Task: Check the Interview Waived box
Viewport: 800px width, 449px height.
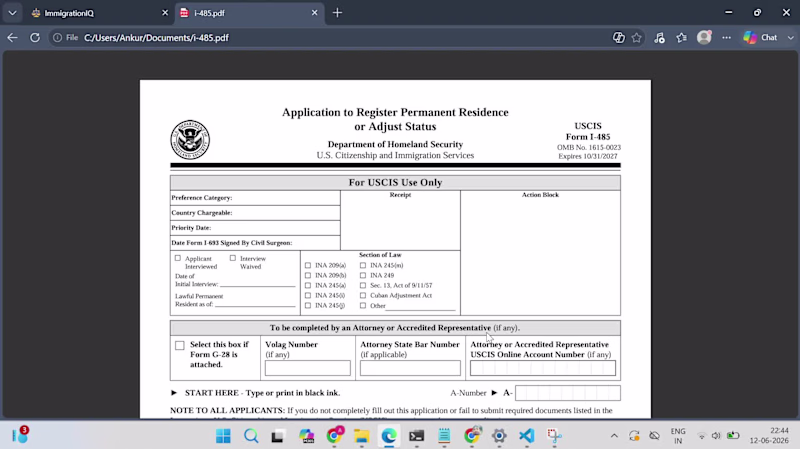Action: (x=233, y=258)
